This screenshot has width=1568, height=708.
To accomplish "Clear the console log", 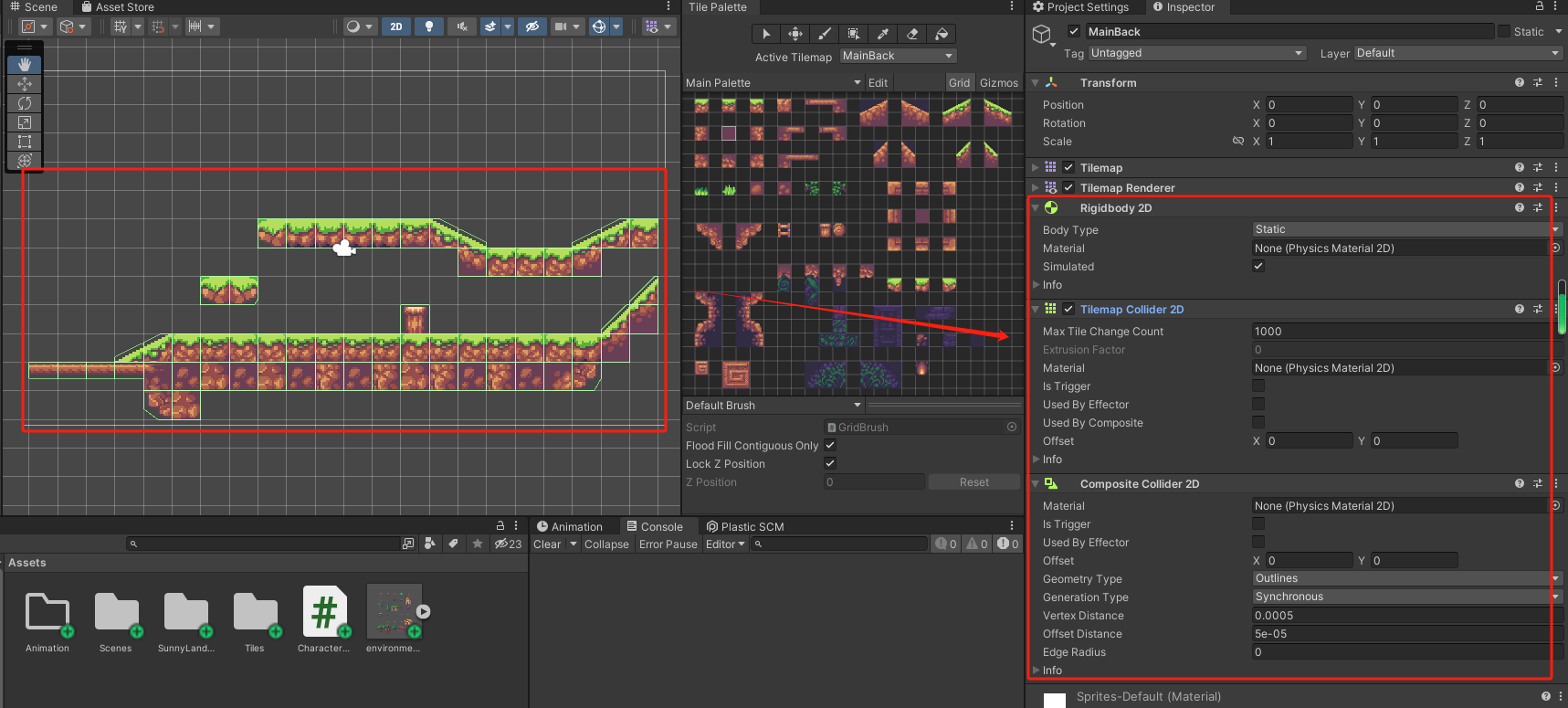I will point(547,544).
